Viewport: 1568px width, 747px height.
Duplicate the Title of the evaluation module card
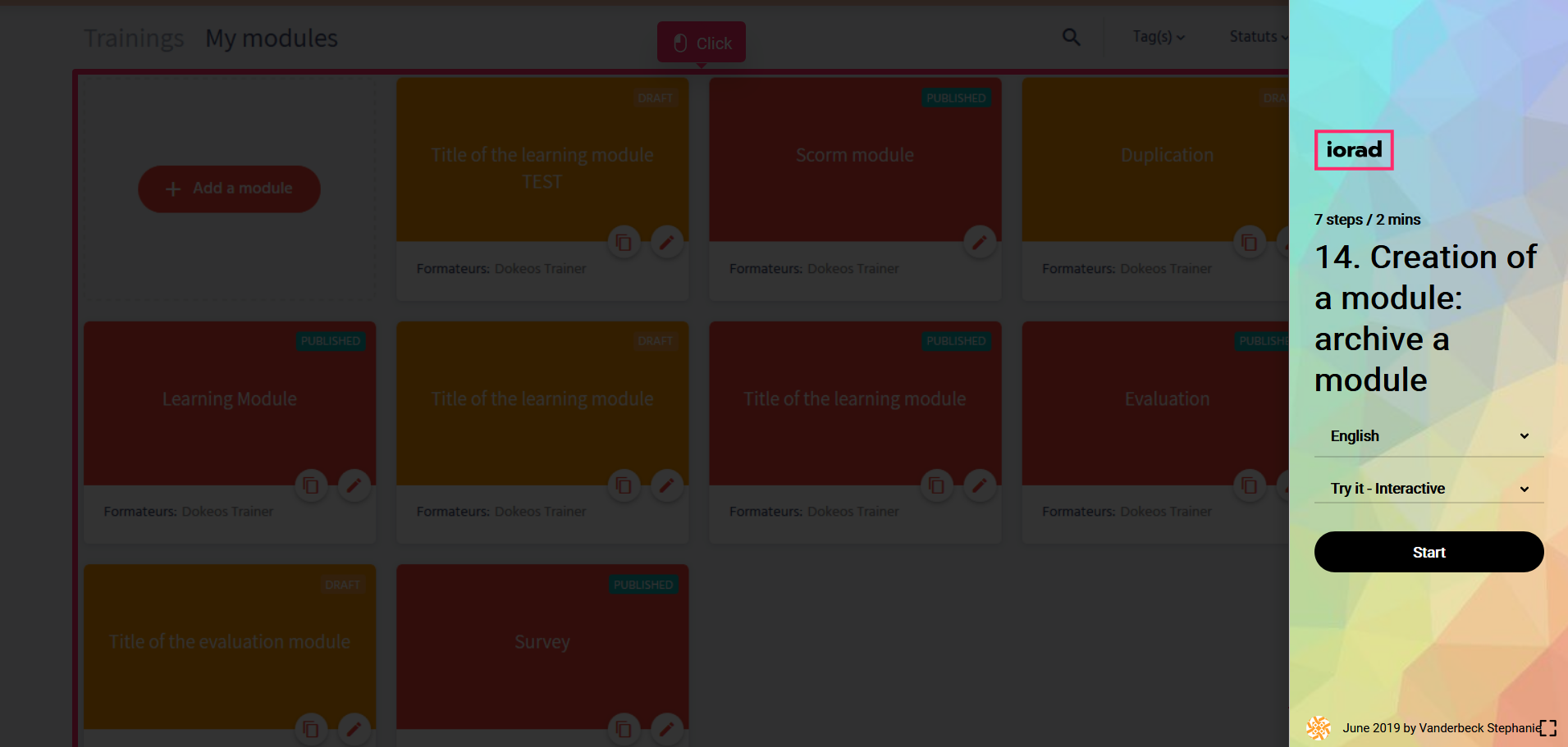(x=311, y=728)
